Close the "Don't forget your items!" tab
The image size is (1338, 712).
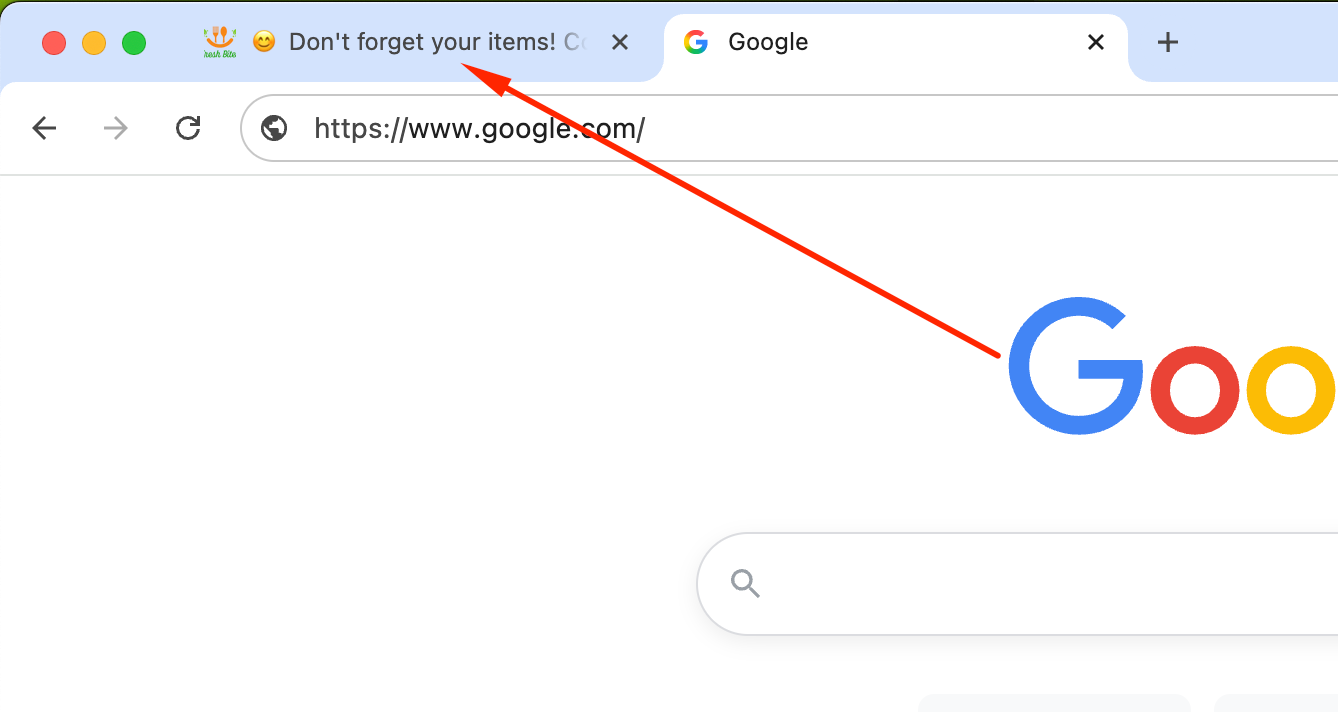point(619,42)
